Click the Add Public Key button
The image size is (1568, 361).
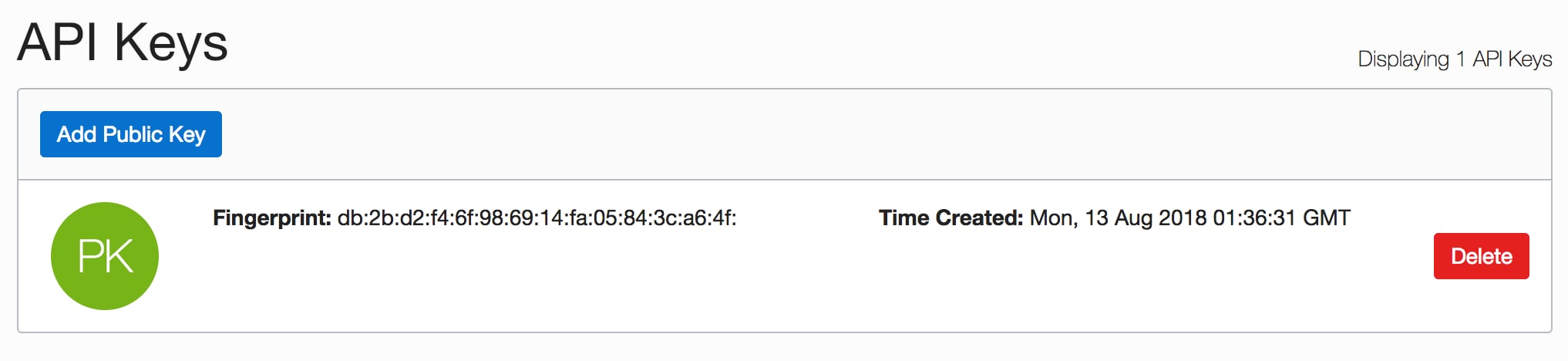pos(131,134)
